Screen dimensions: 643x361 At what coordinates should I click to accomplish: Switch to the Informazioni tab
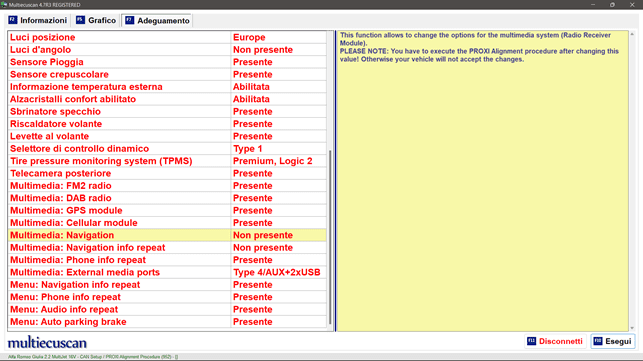tap(37, 21)
